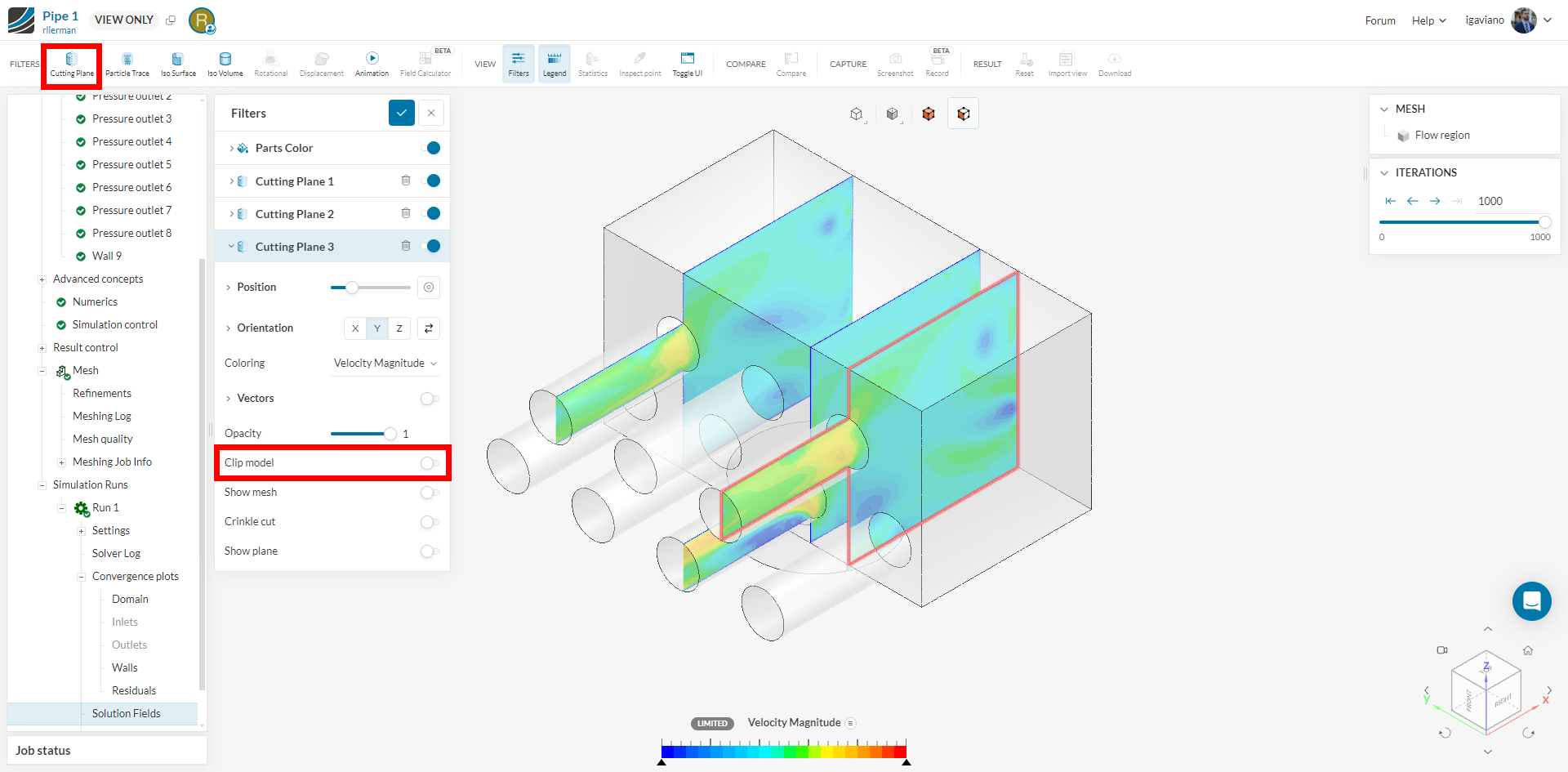Open the Help menu

(1428, 20)
